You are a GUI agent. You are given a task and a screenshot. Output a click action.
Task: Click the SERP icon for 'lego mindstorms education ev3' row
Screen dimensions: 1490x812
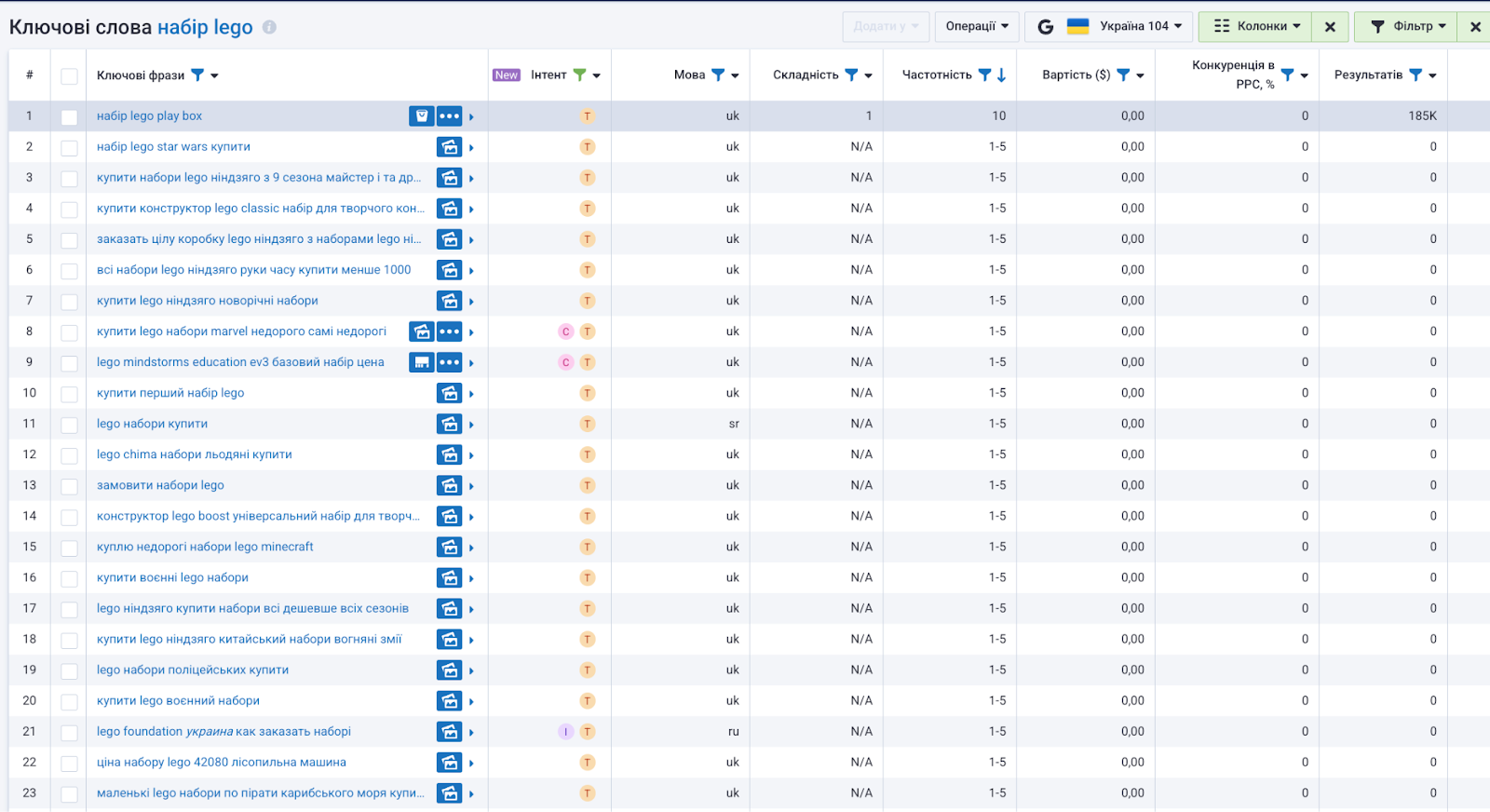pos(422,362)
